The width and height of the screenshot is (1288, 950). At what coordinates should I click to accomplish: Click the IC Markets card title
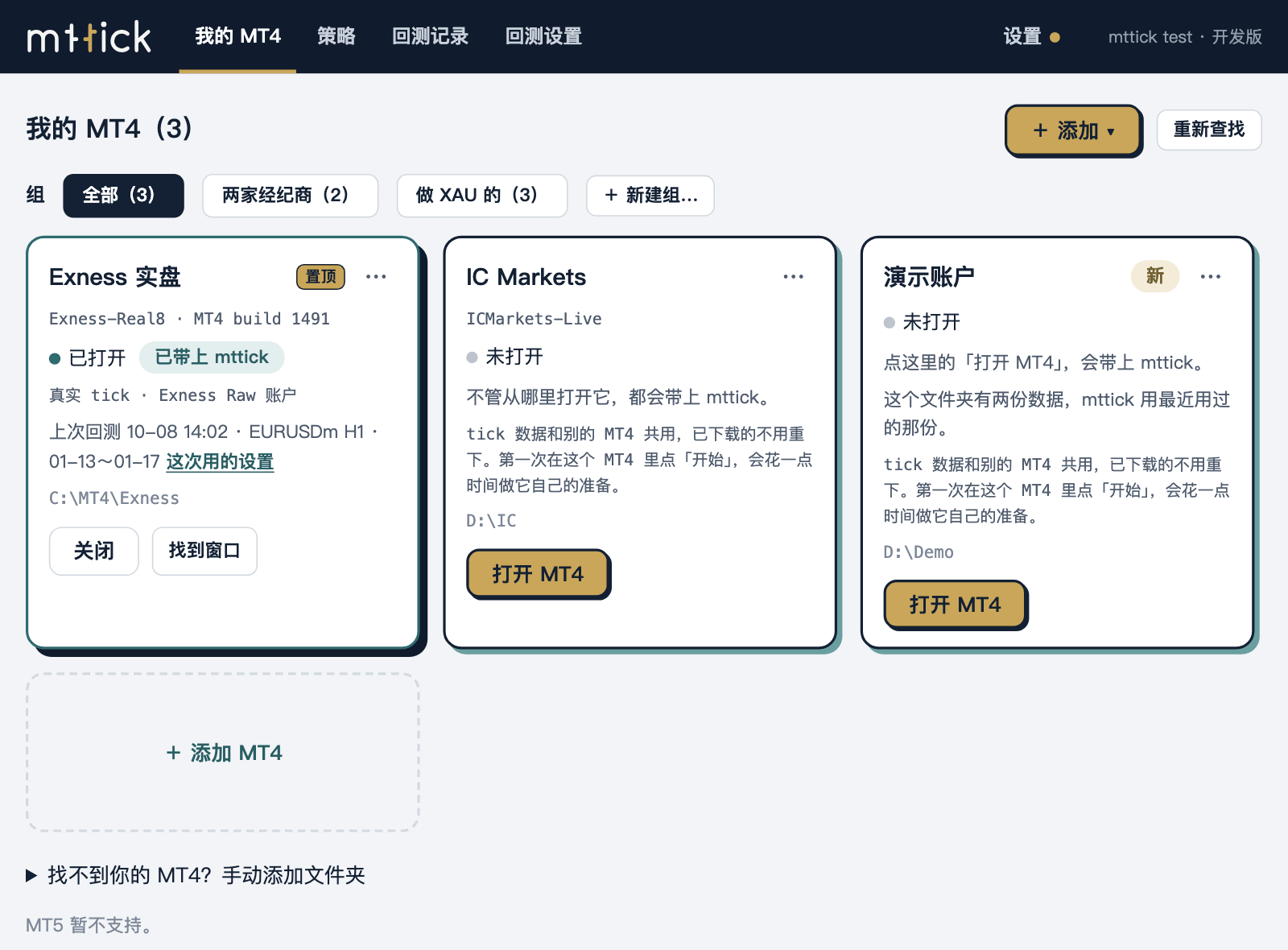tap(526, 277)
